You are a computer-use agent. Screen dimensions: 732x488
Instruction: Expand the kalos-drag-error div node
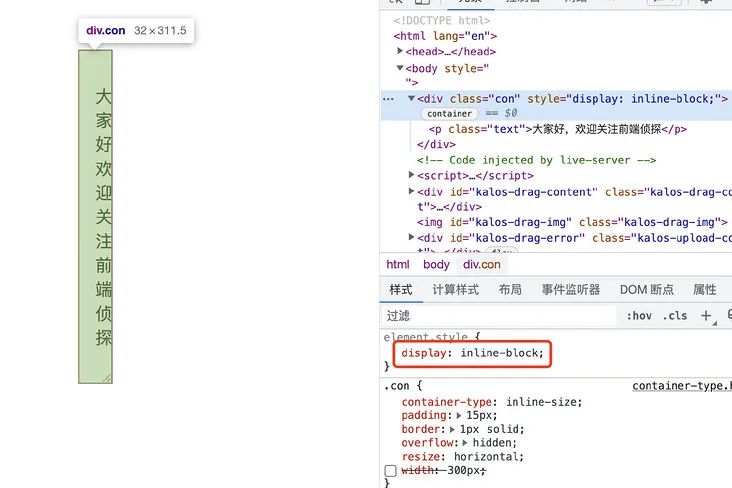[411, 237]
